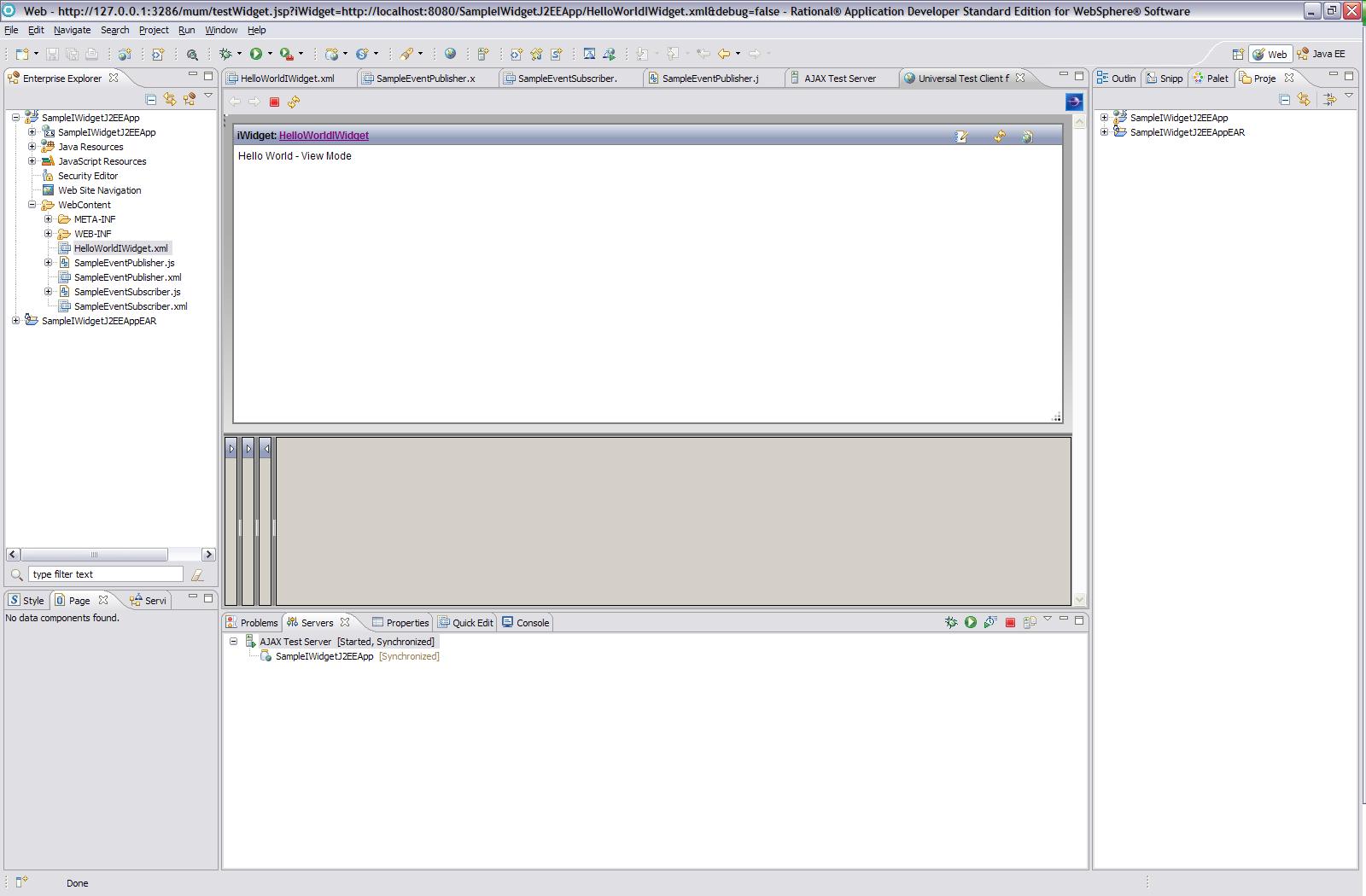Image resolution: width=1366 pixels, height=896 pixels.
Task: Reload the HelloWorldIWidget with the refresh arrows
Action: coord(999,135)
